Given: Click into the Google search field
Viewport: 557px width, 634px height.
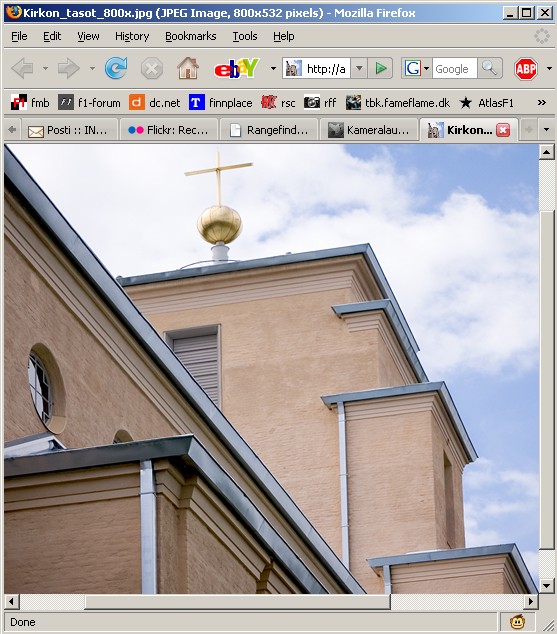Looking at the screenshot, I should pos(455,68).
